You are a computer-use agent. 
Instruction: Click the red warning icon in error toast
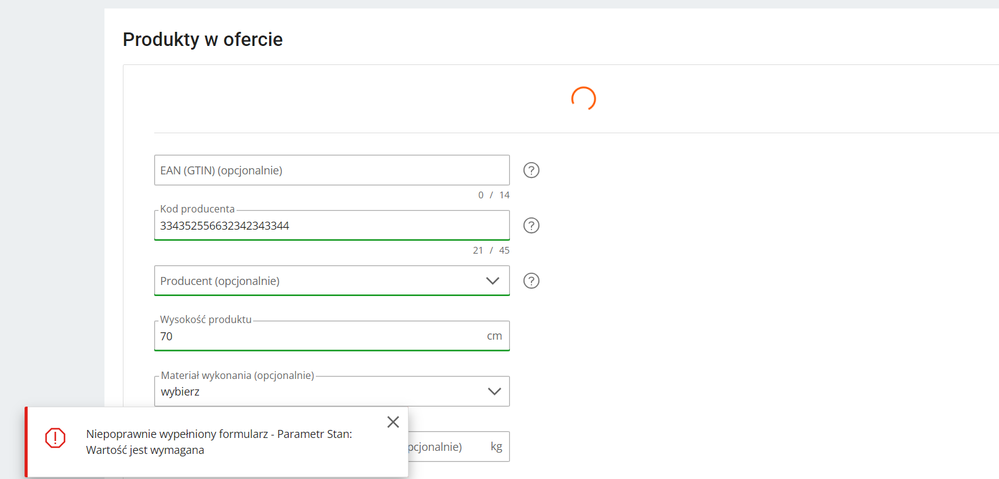(x=55, y=438)
